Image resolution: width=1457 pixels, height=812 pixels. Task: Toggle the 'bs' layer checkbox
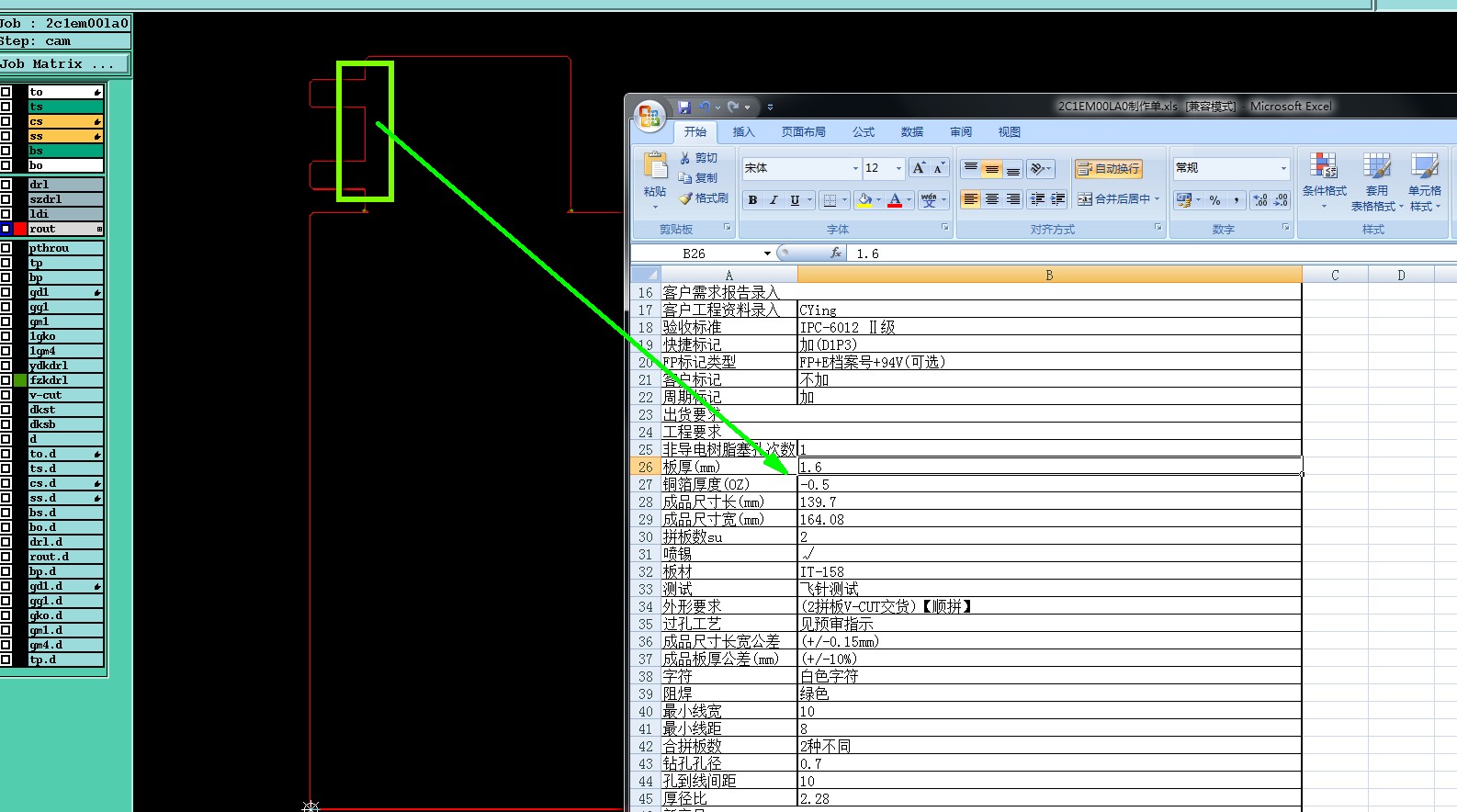coord(6,151)
